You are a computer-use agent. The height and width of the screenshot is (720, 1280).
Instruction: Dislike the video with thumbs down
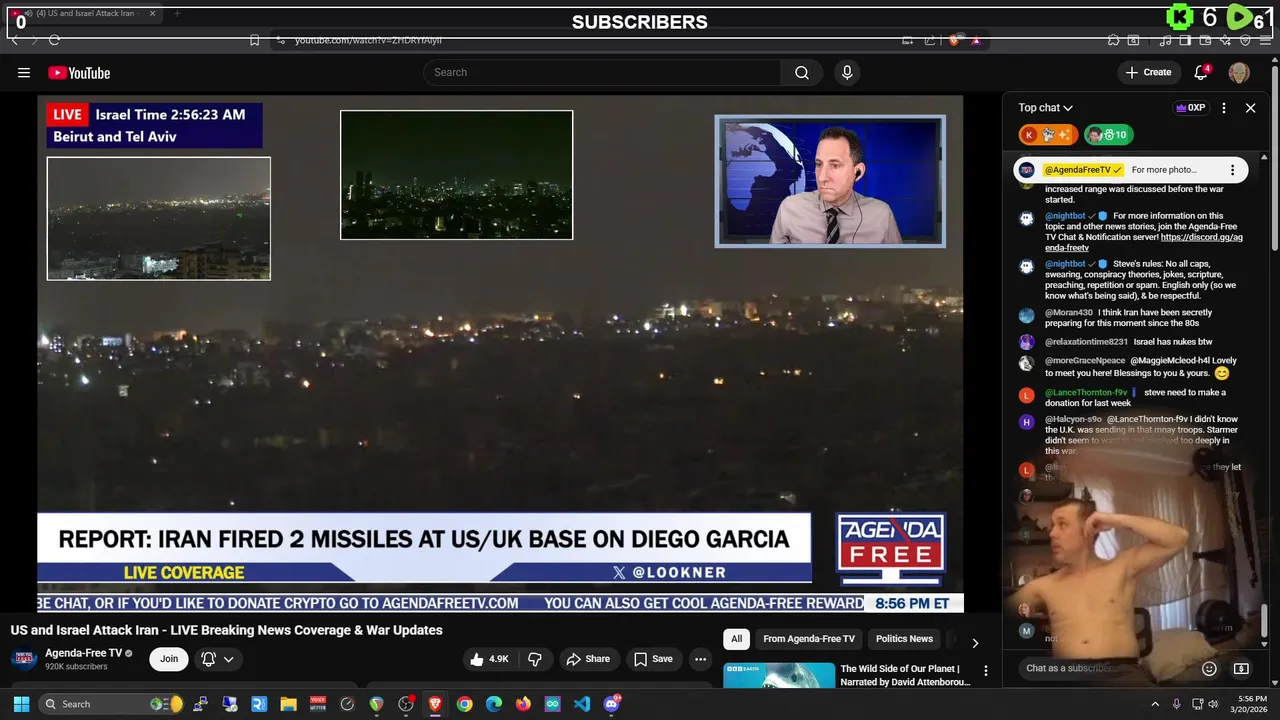(535, 659)
